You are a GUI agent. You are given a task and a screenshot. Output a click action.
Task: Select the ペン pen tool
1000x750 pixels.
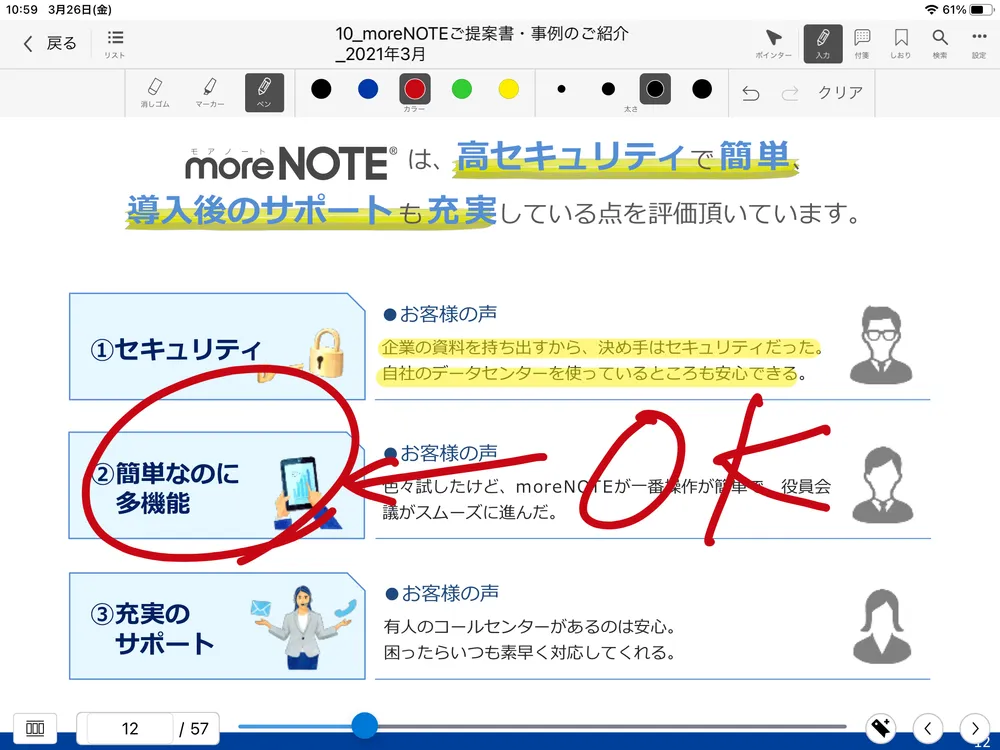tap(264, 92)
